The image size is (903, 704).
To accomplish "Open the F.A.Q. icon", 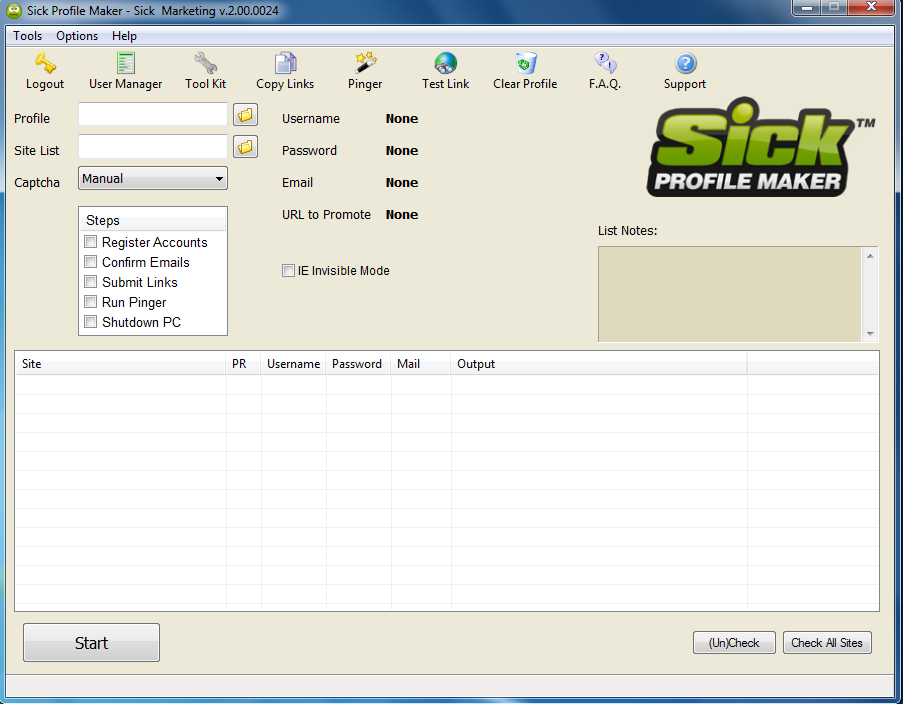I will [x=605, y=63].
